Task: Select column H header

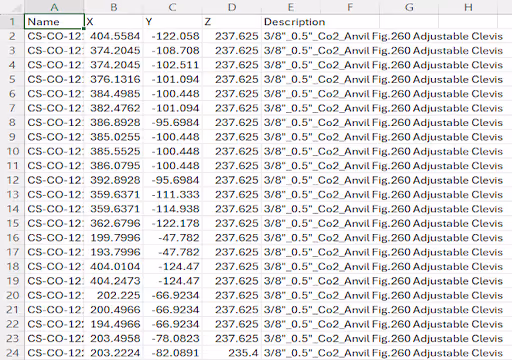Action: [468, 7]
